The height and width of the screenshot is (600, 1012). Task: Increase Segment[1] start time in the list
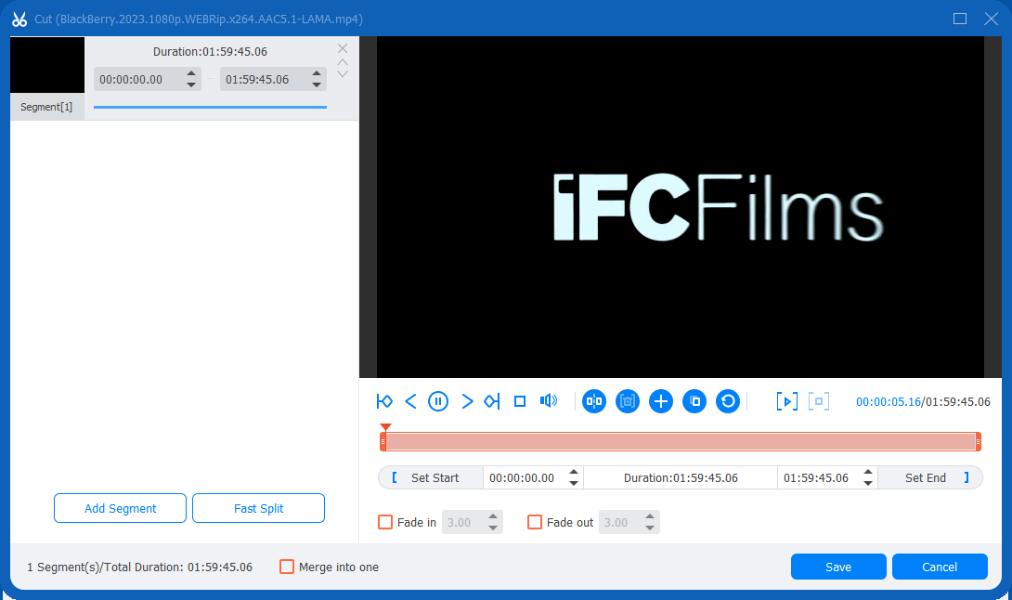point(191,74)
